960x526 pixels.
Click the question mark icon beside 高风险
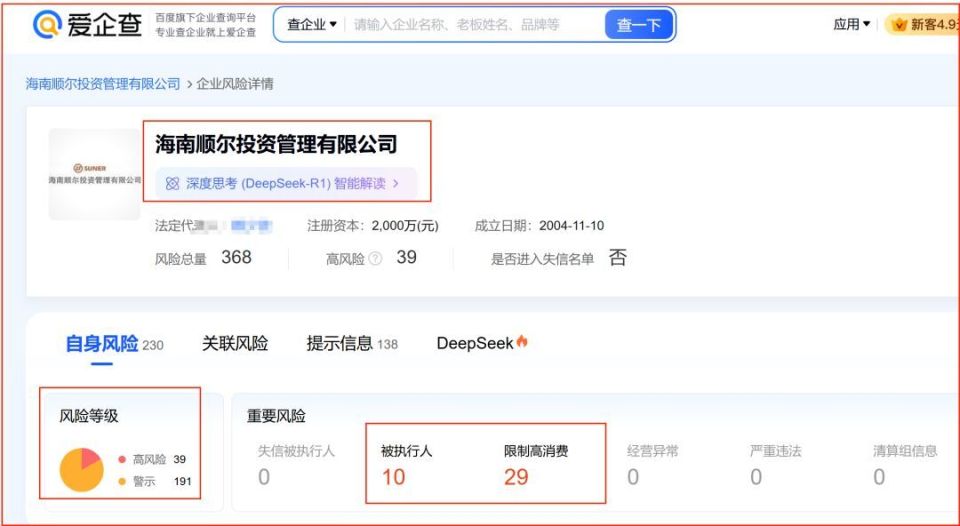[x=375, y=259]
